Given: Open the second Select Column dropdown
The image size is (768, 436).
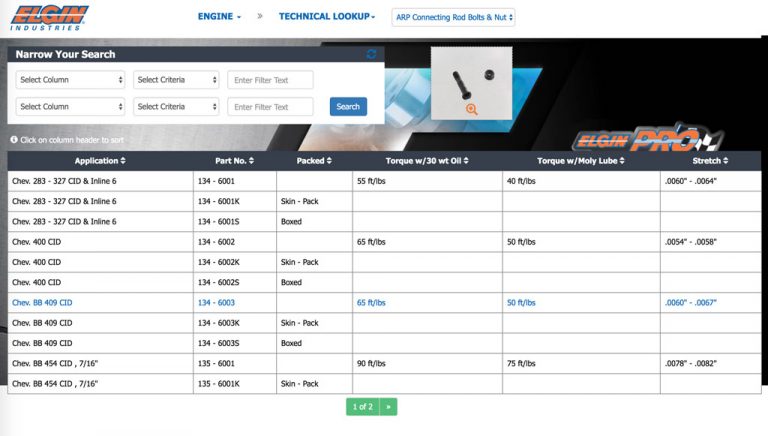Looking at the screenshot, I should click(70, 107).
